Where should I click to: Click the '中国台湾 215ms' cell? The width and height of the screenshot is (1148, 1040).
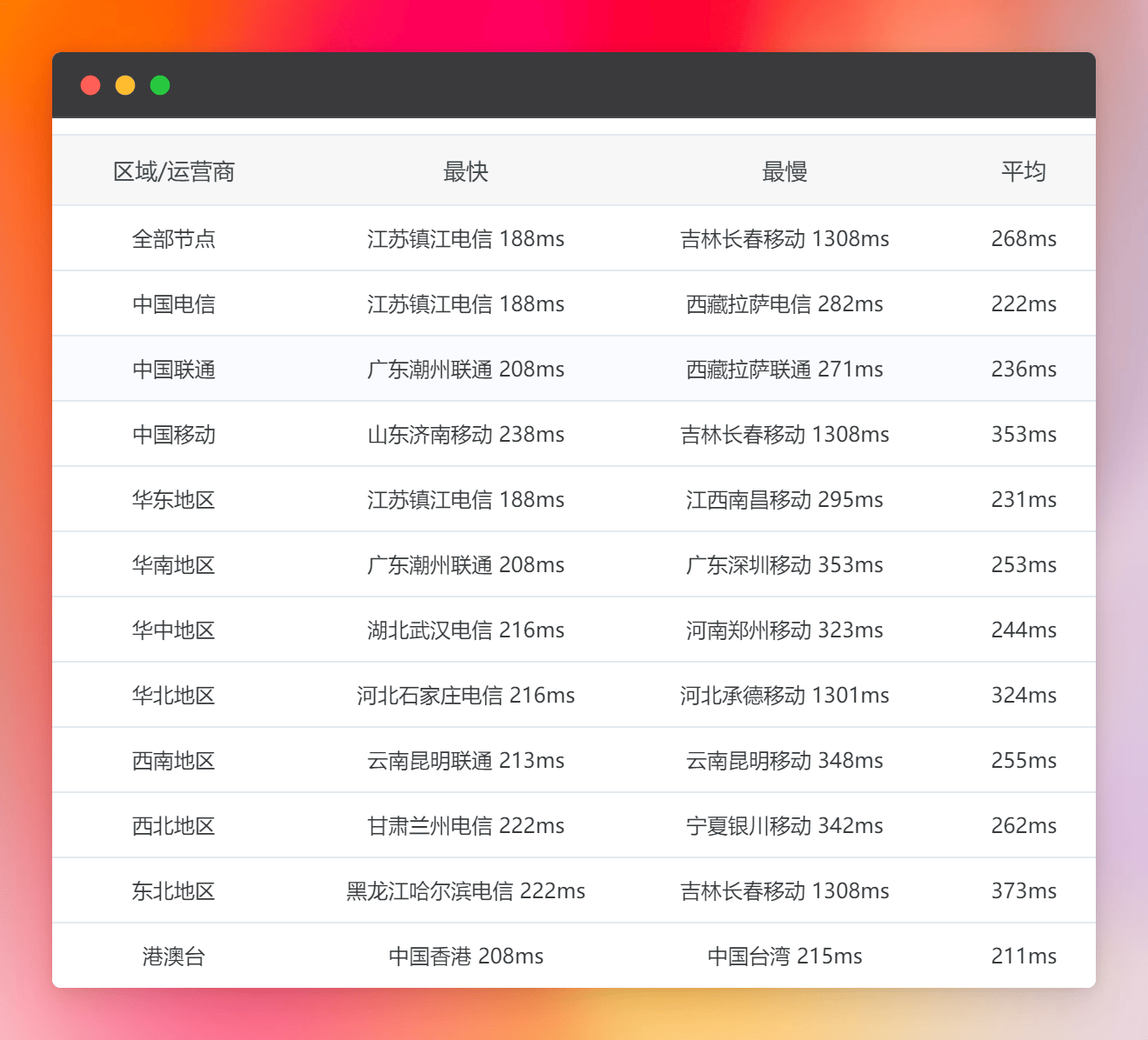(784, 956)
